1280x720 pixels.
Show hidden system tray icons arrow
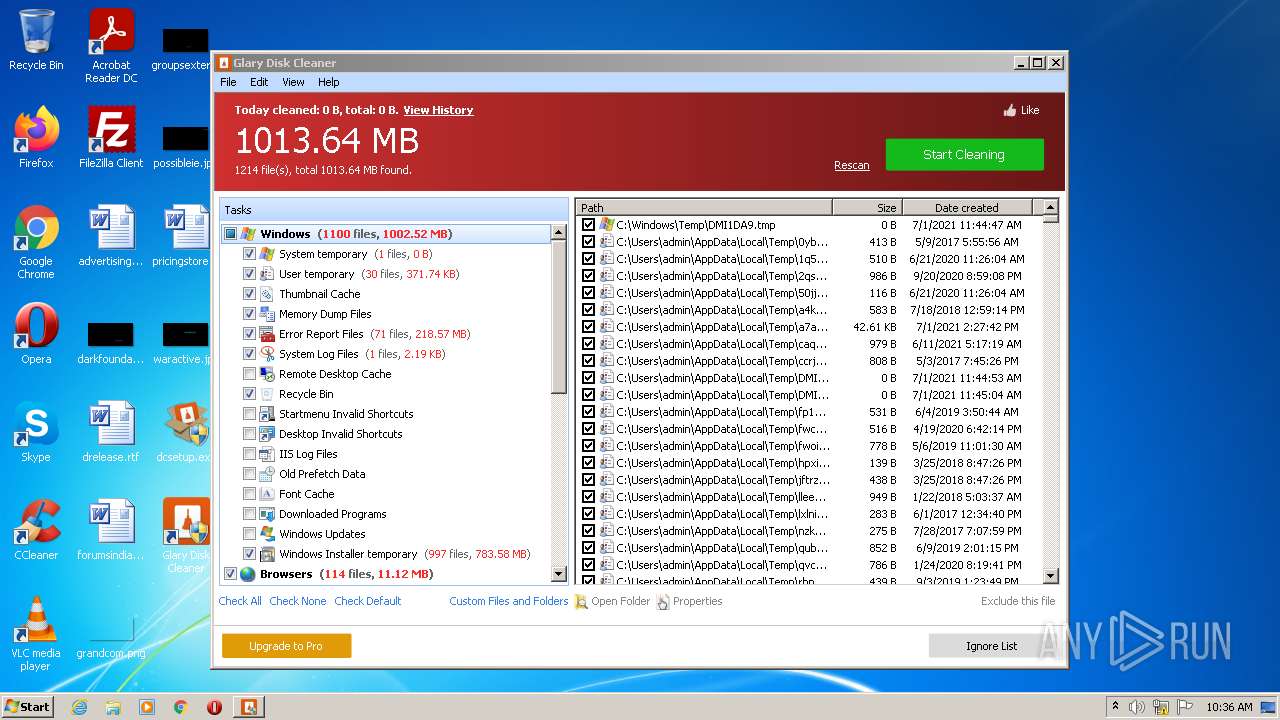(x=1115, y=707)
